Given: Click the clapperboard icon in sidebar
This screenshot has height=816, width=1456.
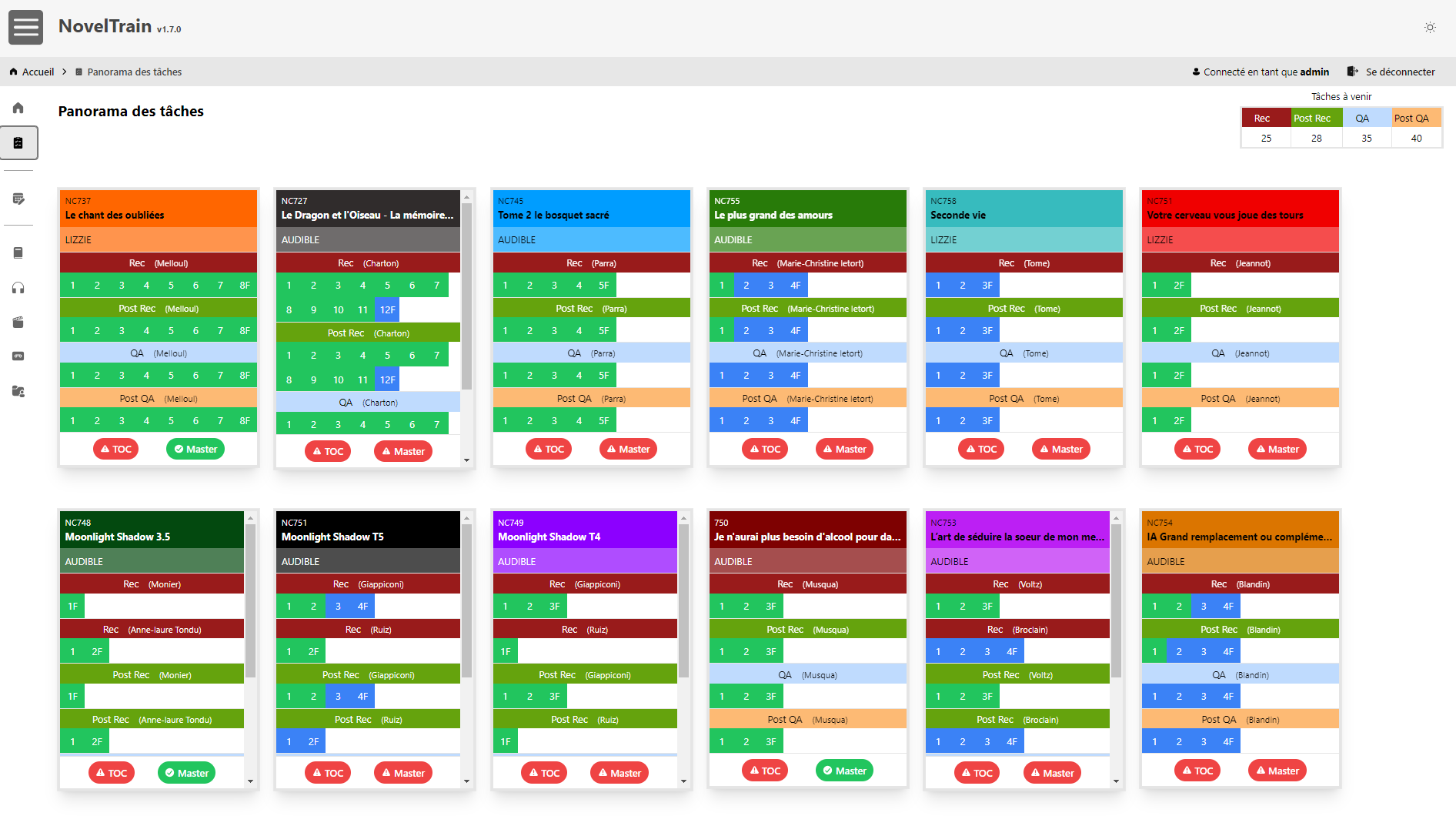Looking at the screenshot, I should coord(18,323).
